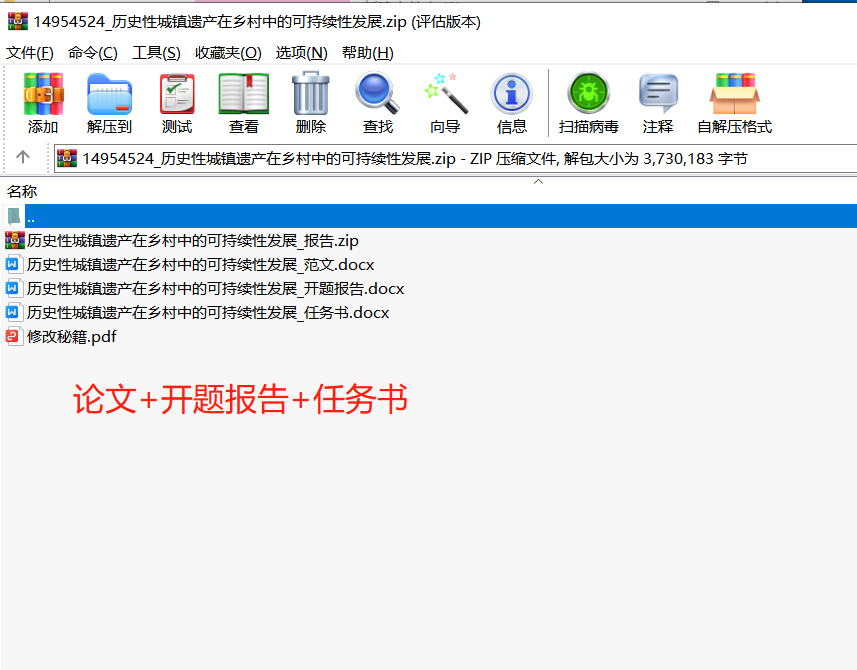The image size is (857, 670).
Task: Sort by the 名称 column header
Action: [x=22, y=191]
